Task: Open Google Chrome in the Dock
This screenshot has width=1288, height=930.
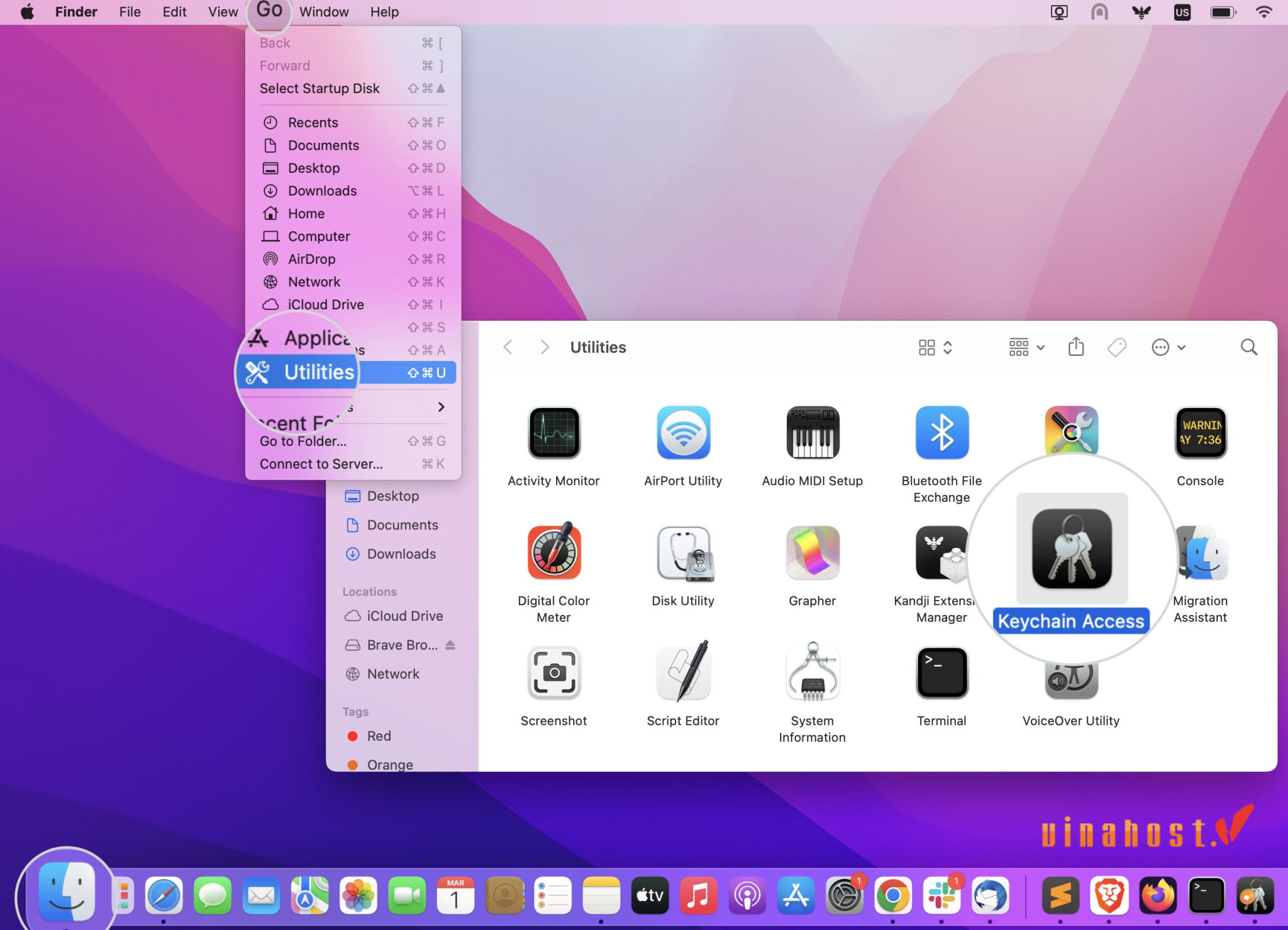Action: click(892, 895)
